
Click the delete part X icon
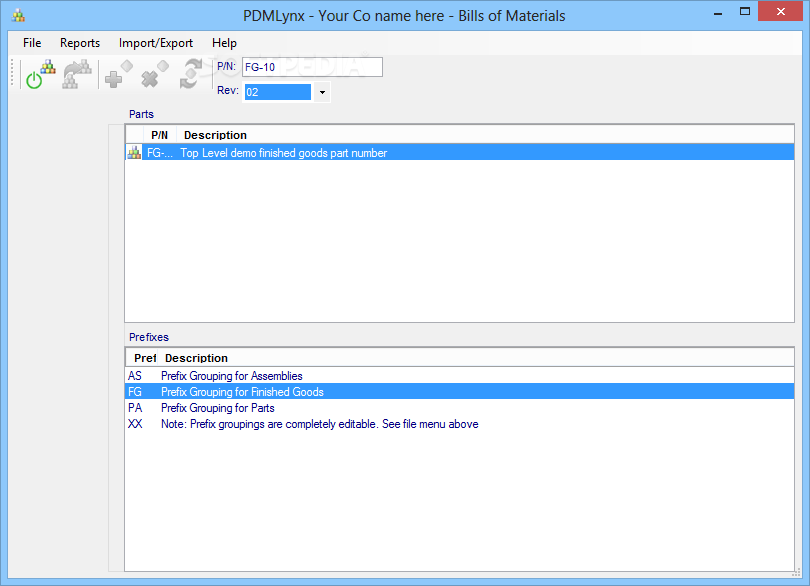pyautogui.click(x=155, y=74)
